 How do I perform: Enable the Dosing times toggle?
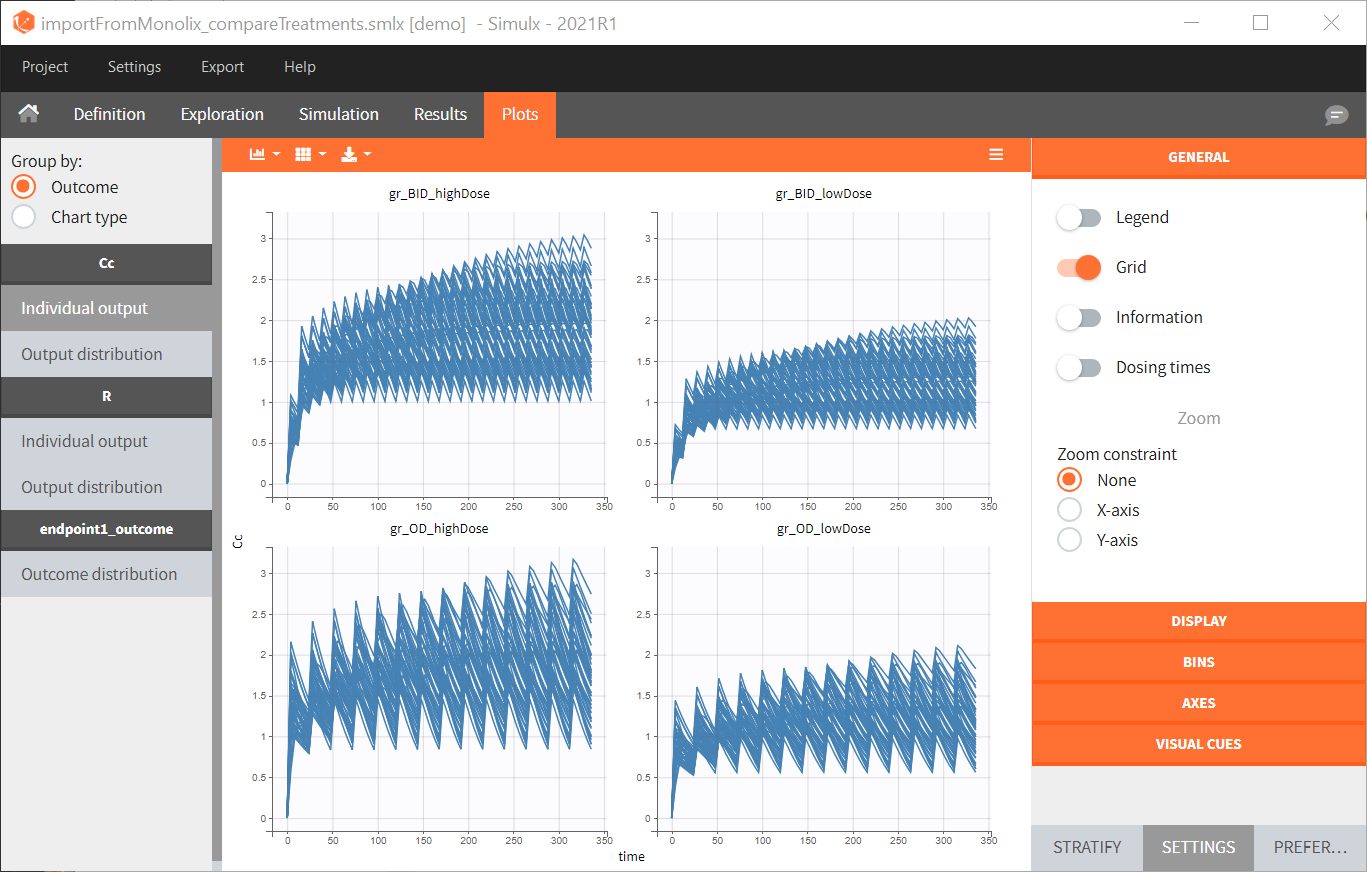click(1078, 367)
